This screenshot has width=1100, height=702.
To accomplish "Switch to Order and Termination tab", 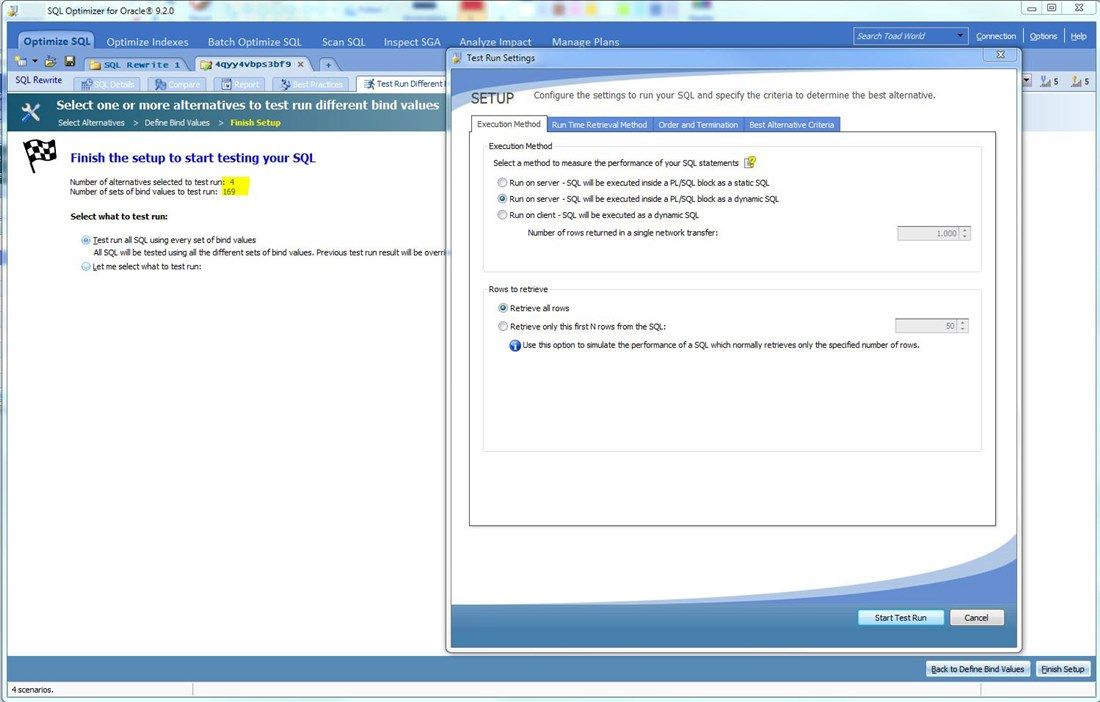I will pyautogui.click(x=698, y=125).
